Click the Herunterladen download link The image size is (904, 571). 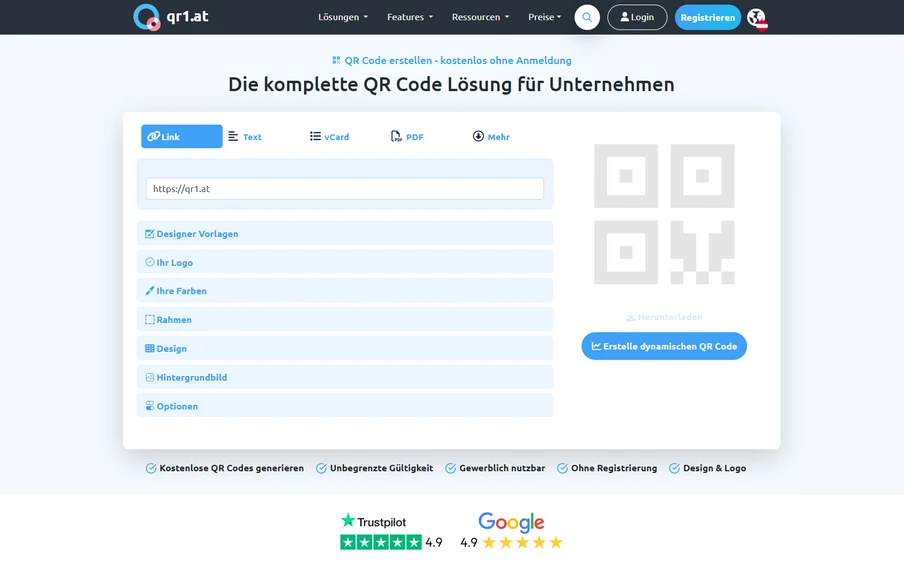664,317
